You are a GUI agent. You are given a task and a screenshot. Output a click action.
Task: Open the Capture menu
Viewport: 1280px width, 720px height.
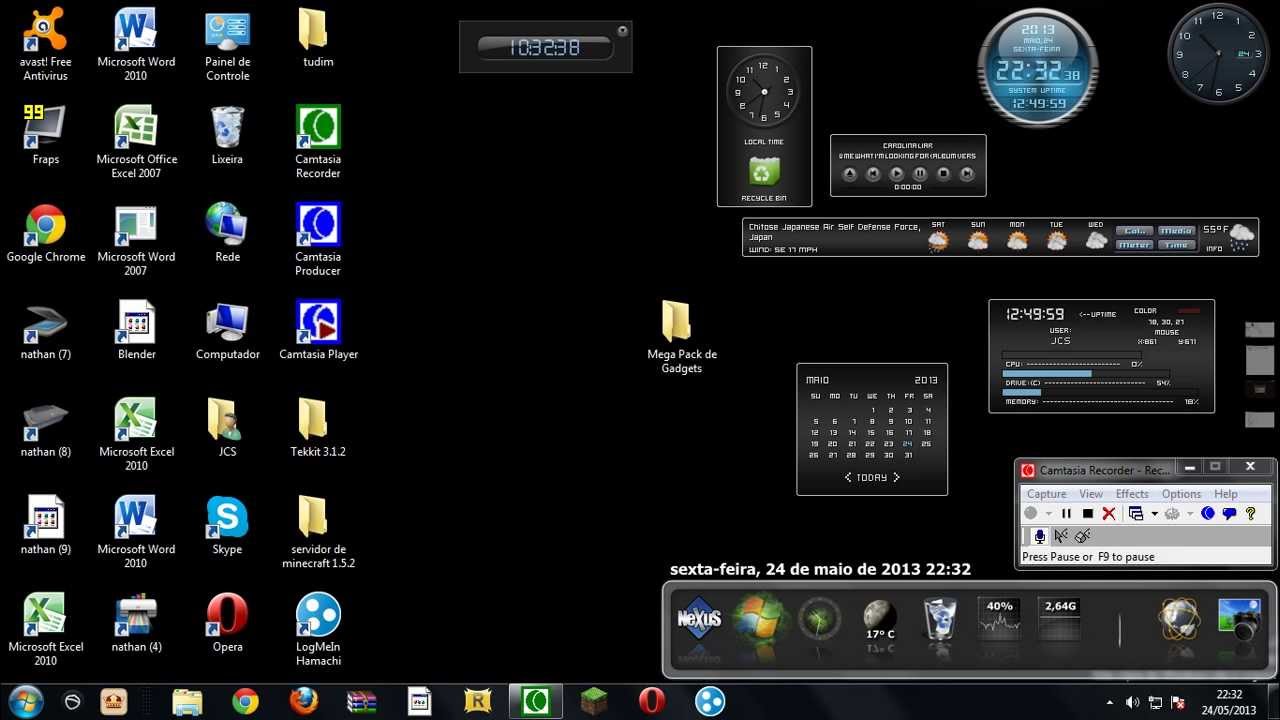[x=1047, y=494]
